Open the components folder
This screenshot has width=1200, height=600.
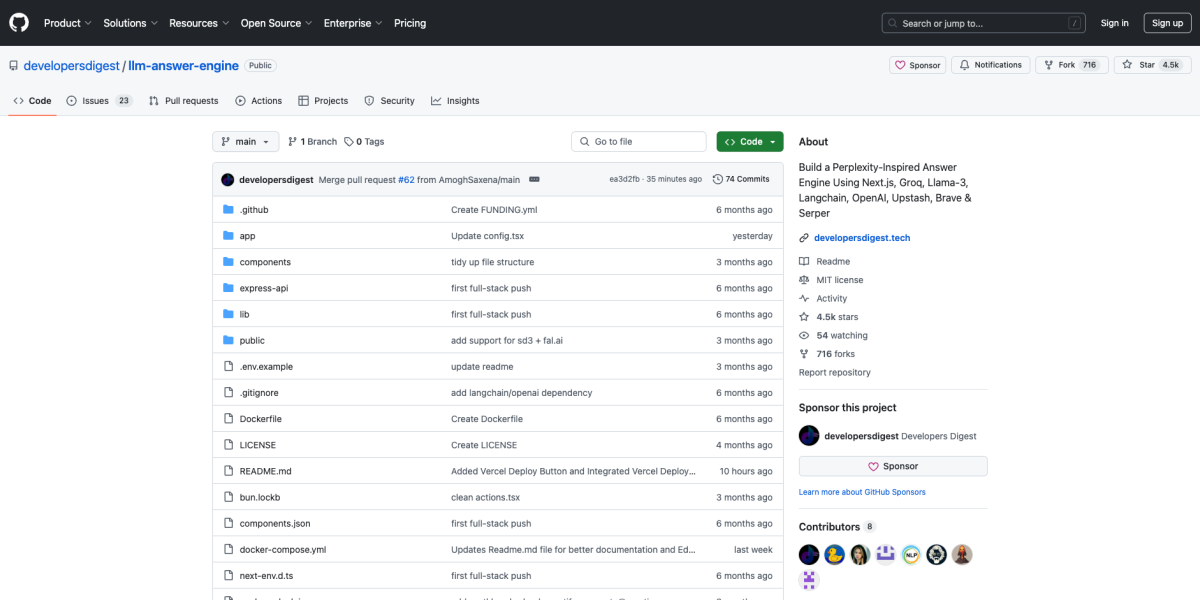coord(265,262)
